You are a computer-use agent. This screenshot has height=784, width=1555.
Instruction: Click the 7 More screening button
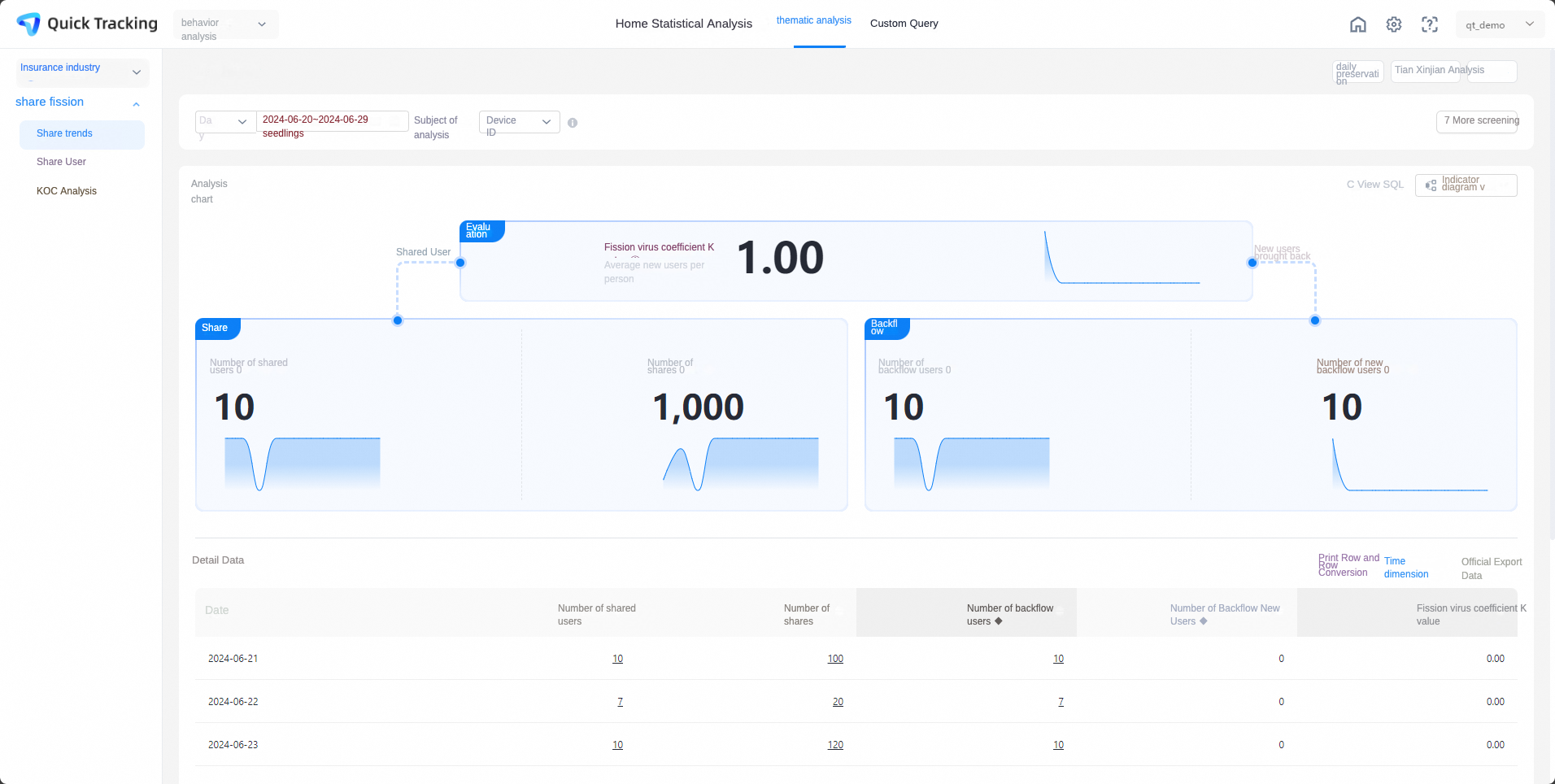click(x=1477, y=121)
